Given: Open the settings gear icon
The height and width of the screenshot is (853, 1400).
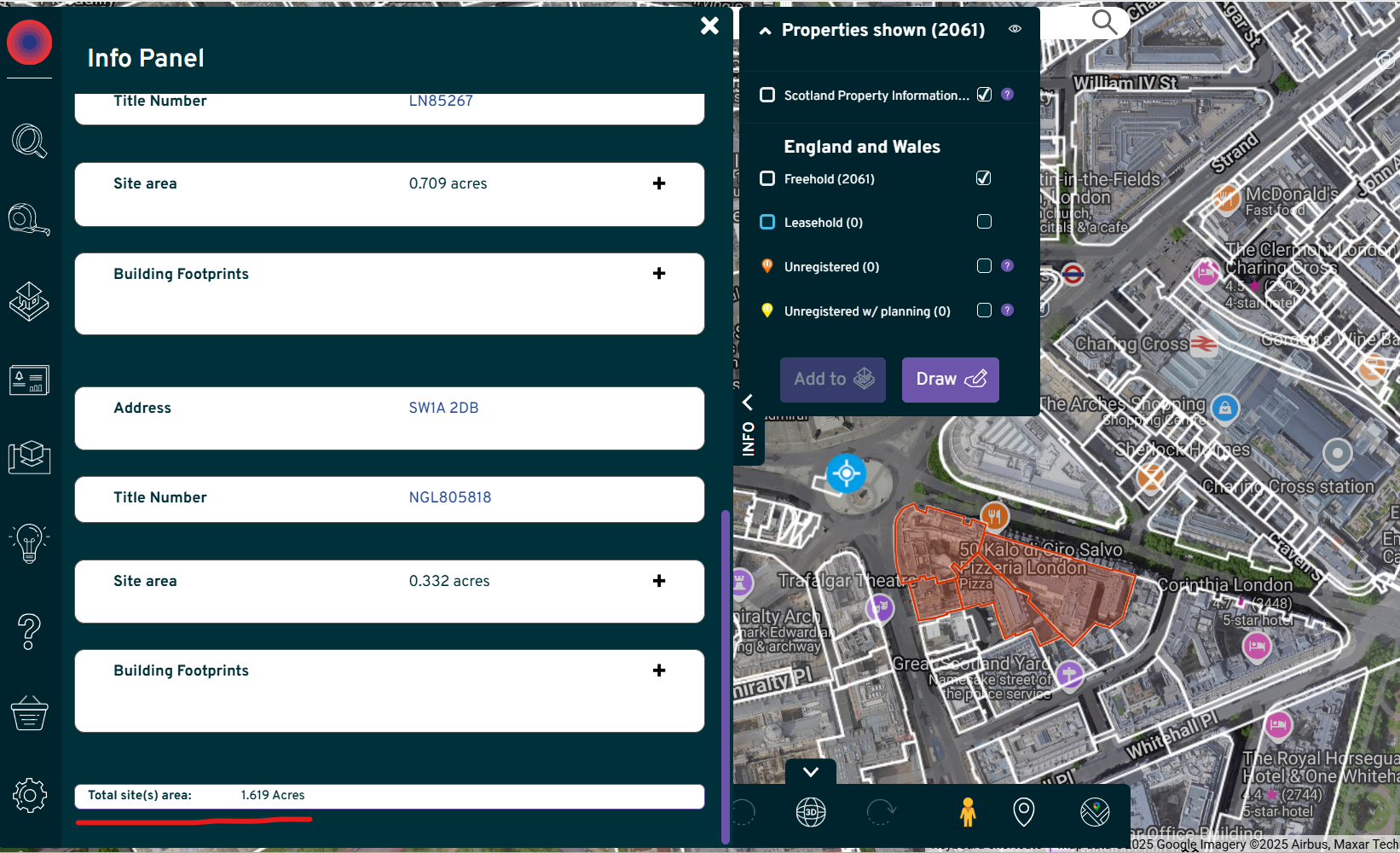Looking at the screenshot, I should click(x=30, y=795).
